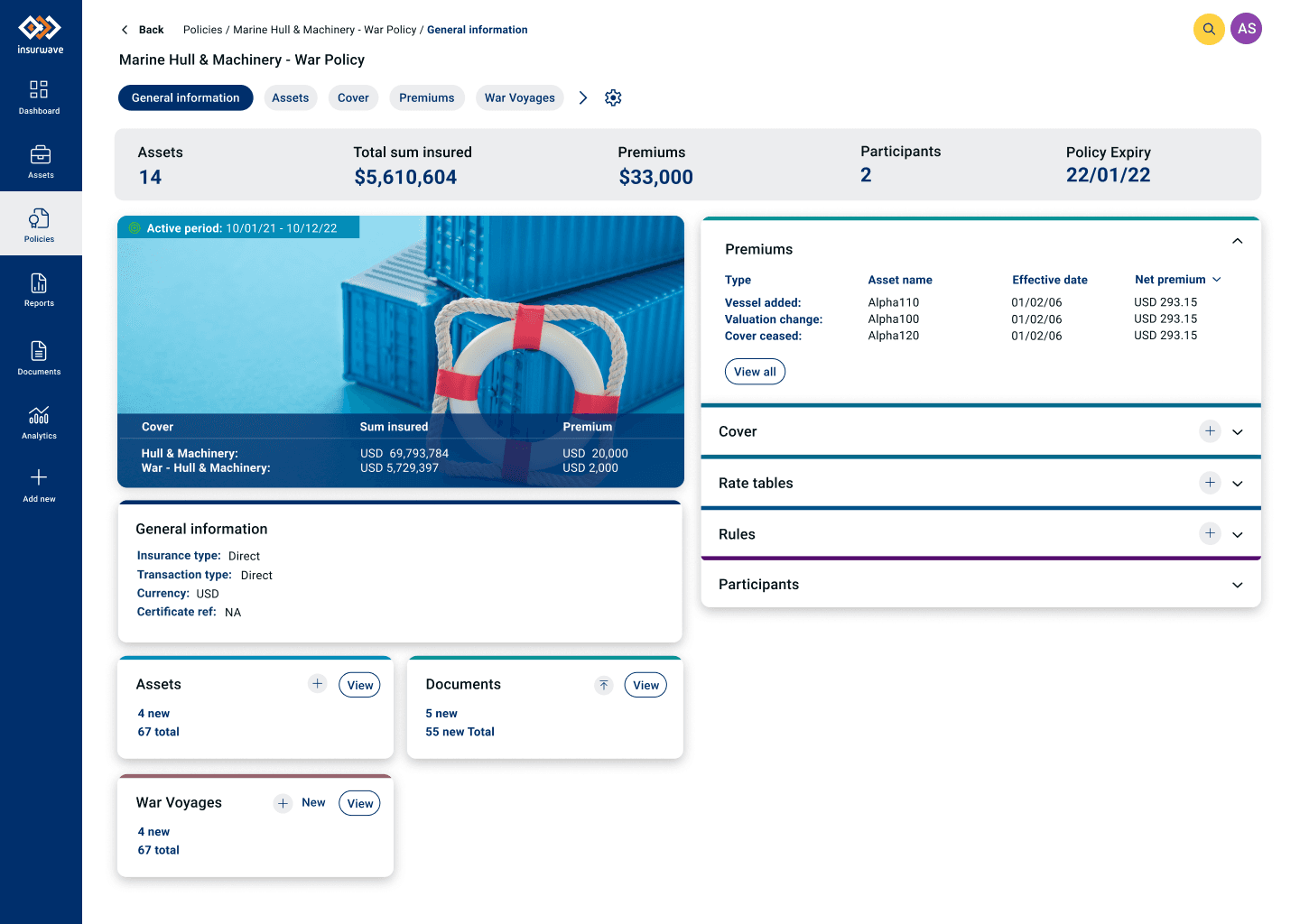Open the AS user avatar
This screenshot has height=924, width=1300.
pyautogui.click(x=1247, y=29)
